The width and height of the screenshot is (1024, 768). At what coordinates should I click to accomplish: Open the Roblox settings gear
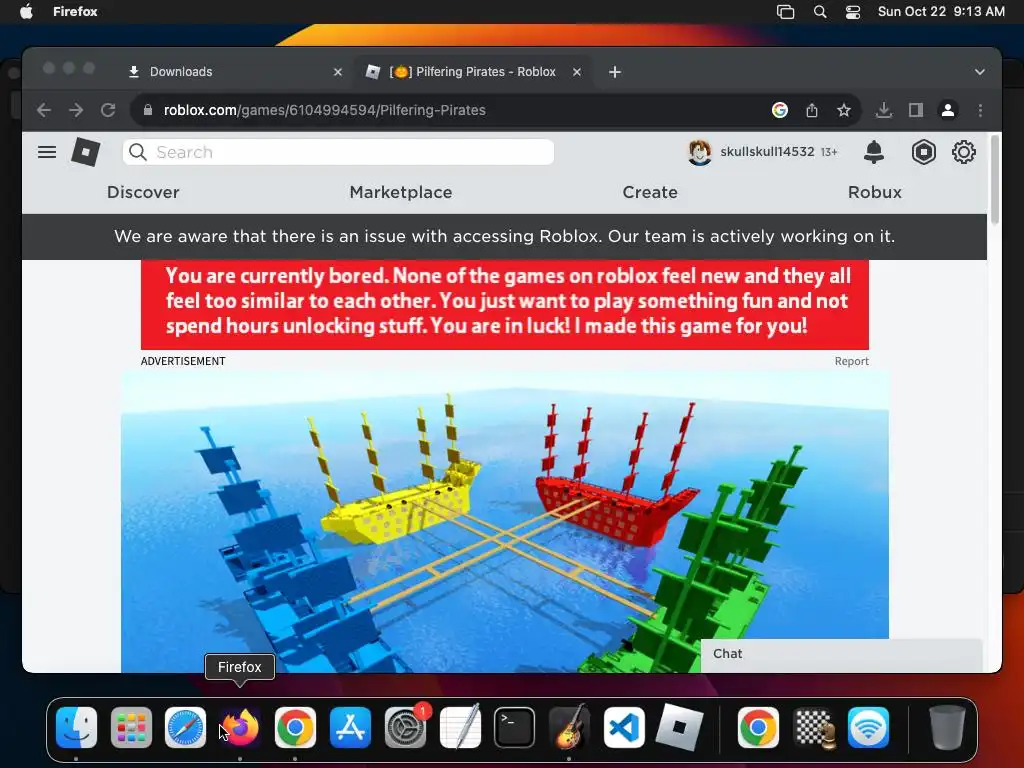click(963, 152)
